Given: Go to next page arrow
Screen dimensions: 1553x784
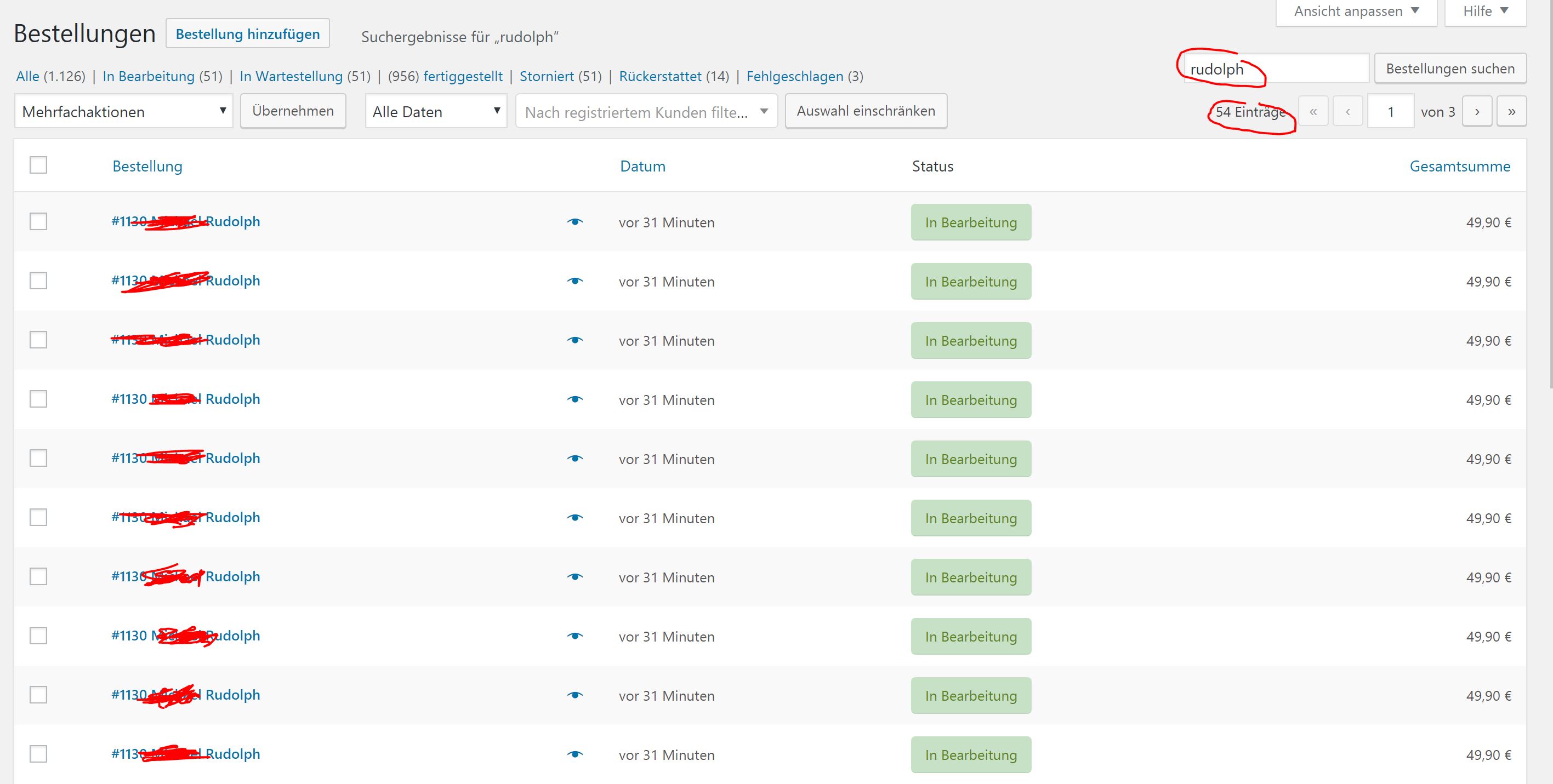Looking at the screenshot, I should coord(1476,111).
